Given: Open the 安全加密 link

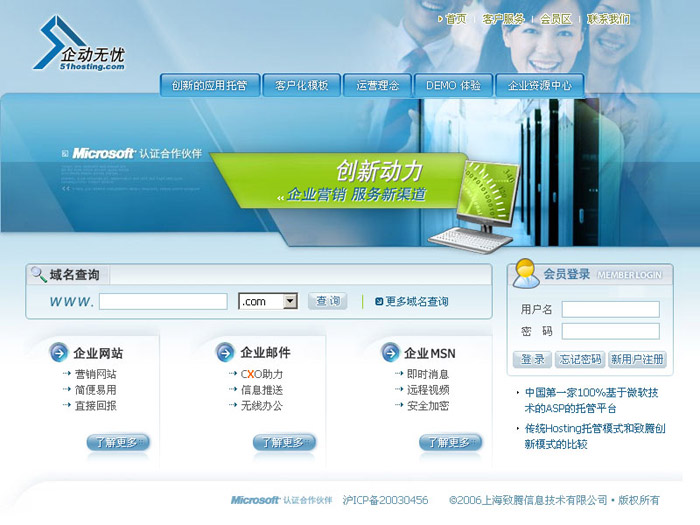Looking at the screenshot, I should pos(428,406).
